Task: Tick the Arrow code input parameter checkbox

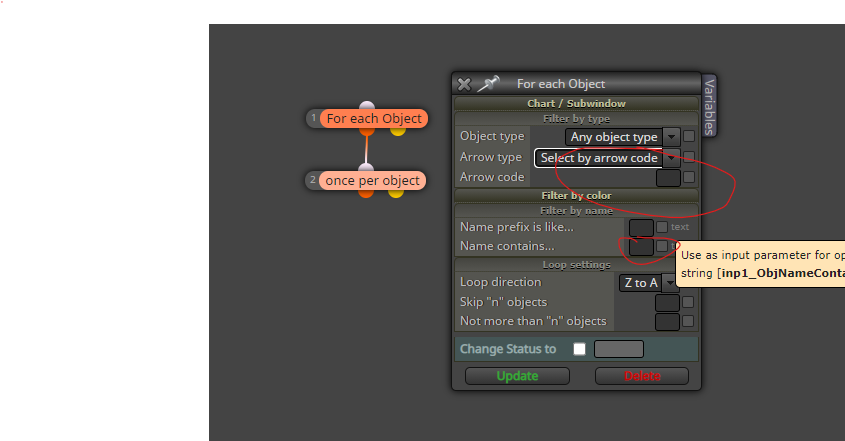Action: click(689, 177)
